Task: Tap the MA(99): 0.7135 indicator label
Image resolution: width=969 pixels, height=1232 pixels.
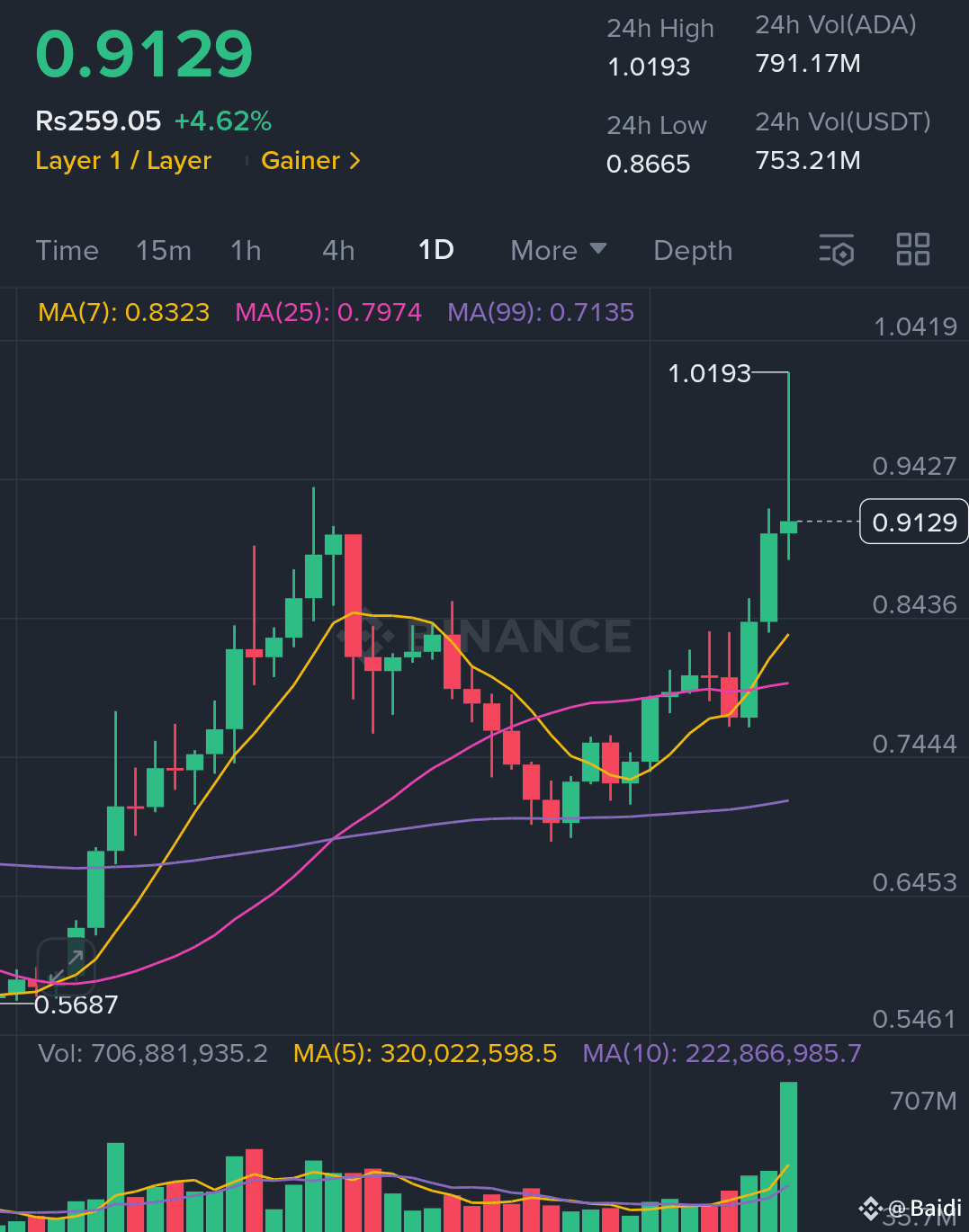Action: (x=541, y=312)
